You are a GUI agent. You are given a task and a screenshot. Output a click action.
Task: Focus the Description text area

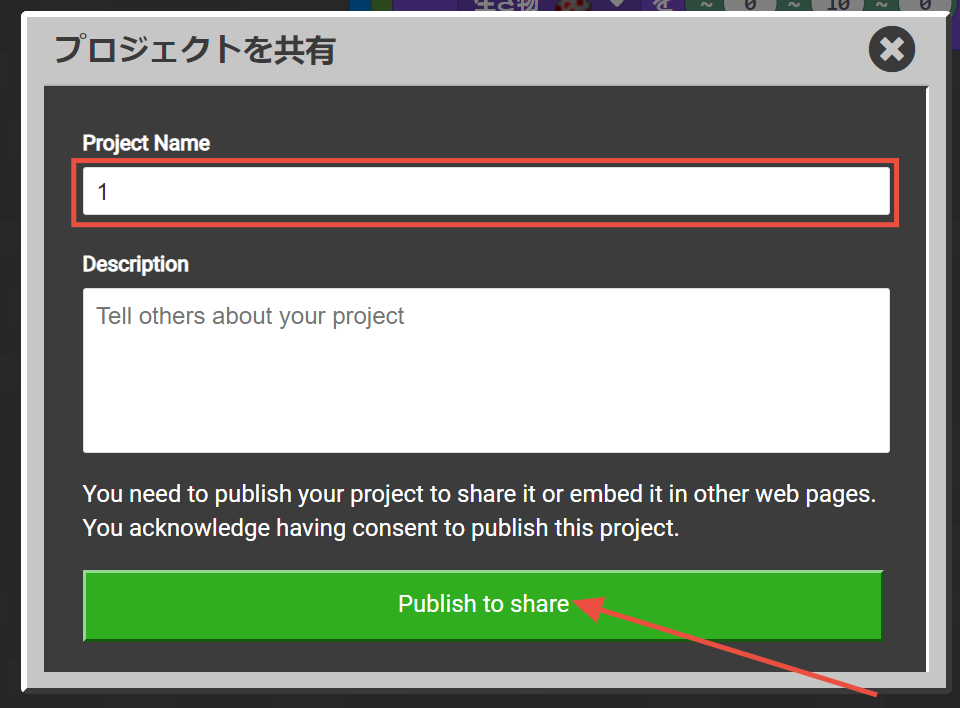coord(486,370)
